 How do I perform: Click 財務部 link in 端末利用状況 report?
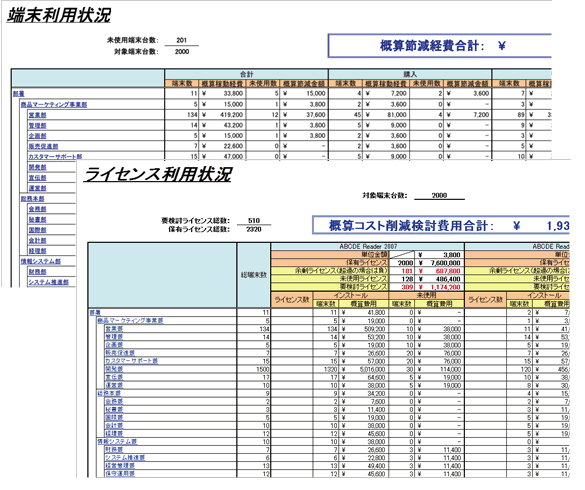point(38,272)
